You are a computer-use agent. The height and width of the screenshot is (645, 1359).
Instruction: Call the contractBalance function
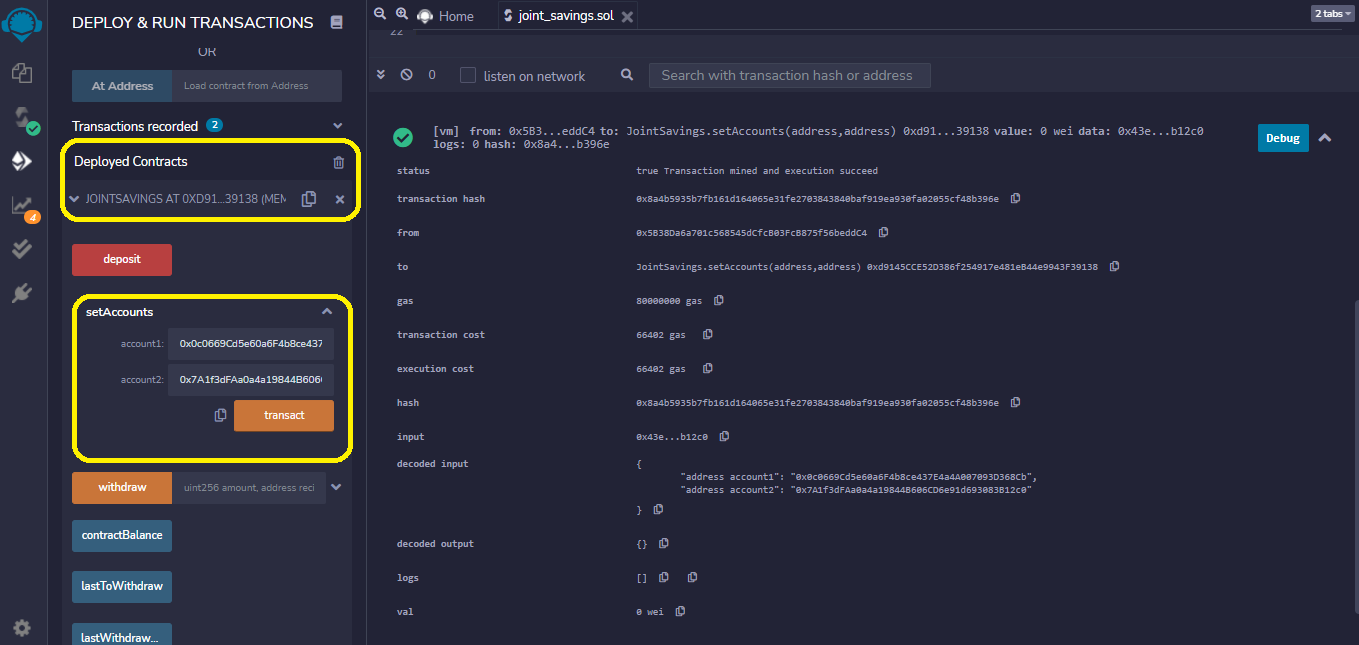(x=122, y=536)
